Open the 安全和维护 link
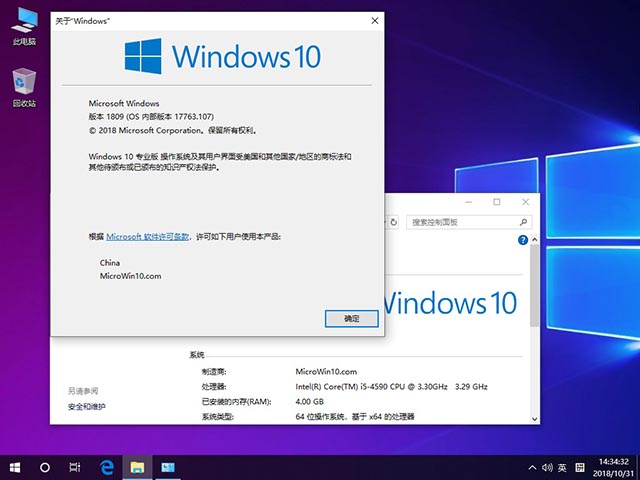This screenshot has height=480, width=640. coord(87,407)
